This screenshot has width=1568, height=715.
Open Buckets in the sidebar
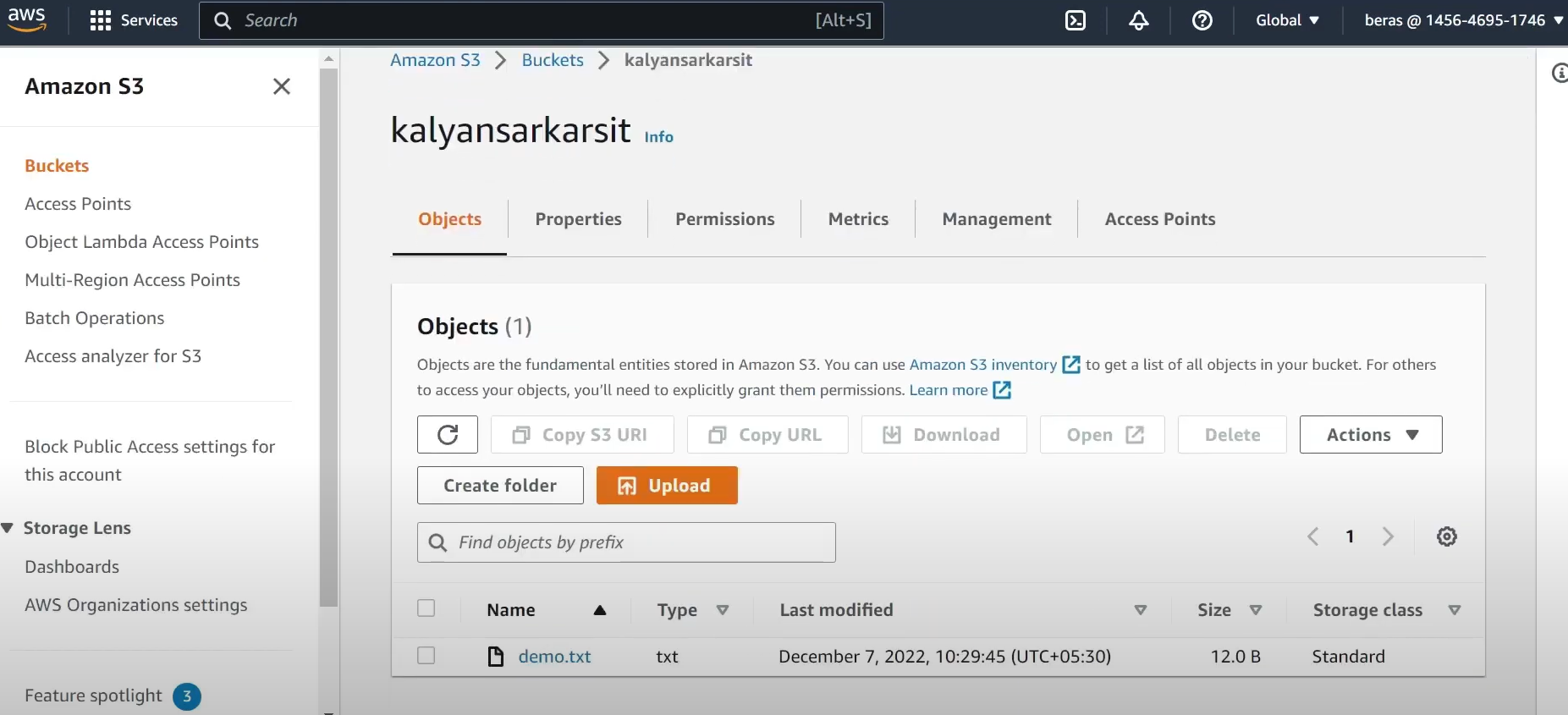pyautogui.click(x=57, y=166)
